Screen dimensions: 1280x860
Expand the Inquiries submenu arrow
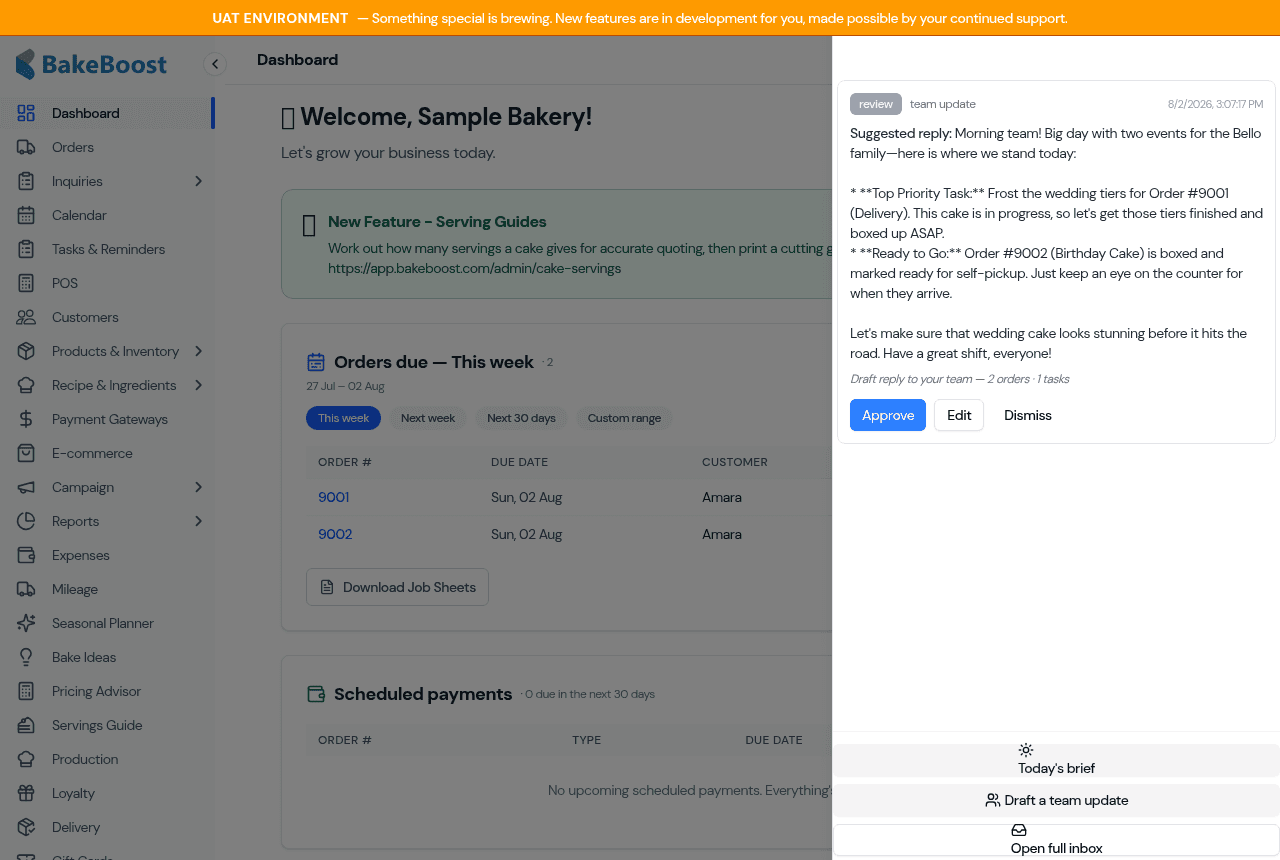(x=198, y=181)
